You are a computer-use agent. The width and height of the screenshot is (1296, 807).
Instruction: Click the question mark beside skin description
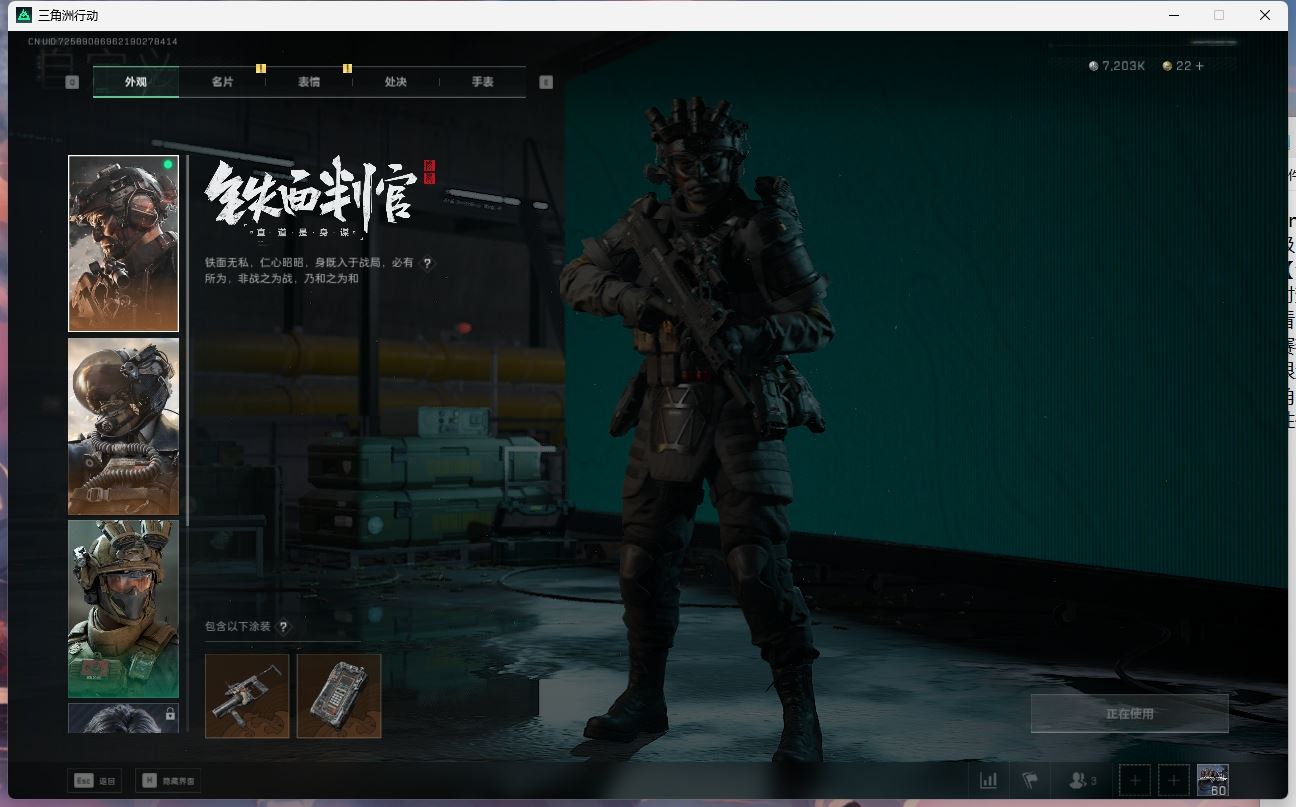(x=428, y=264)
